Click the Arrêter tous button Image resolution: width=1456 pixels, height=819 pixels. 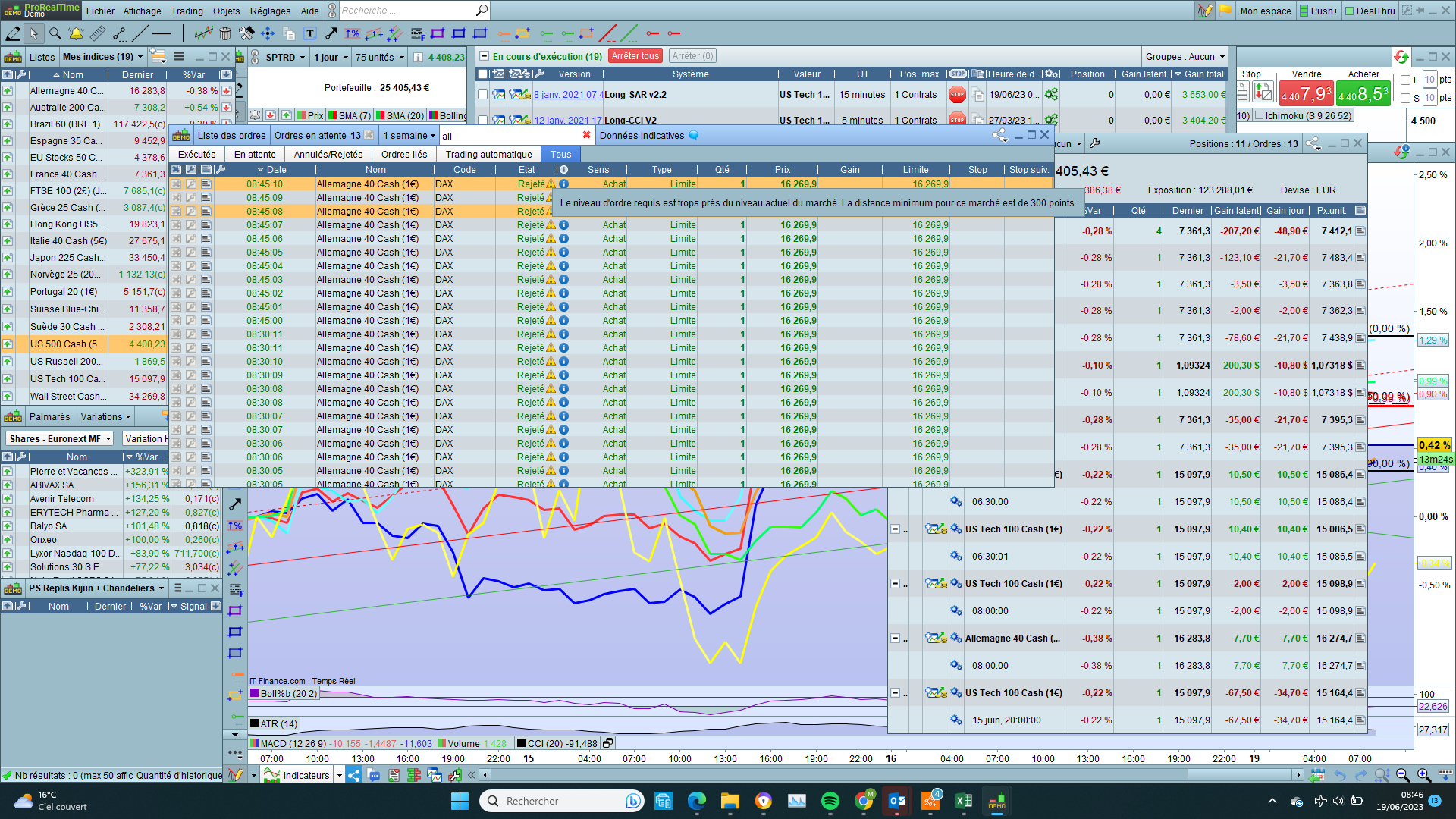635,56
